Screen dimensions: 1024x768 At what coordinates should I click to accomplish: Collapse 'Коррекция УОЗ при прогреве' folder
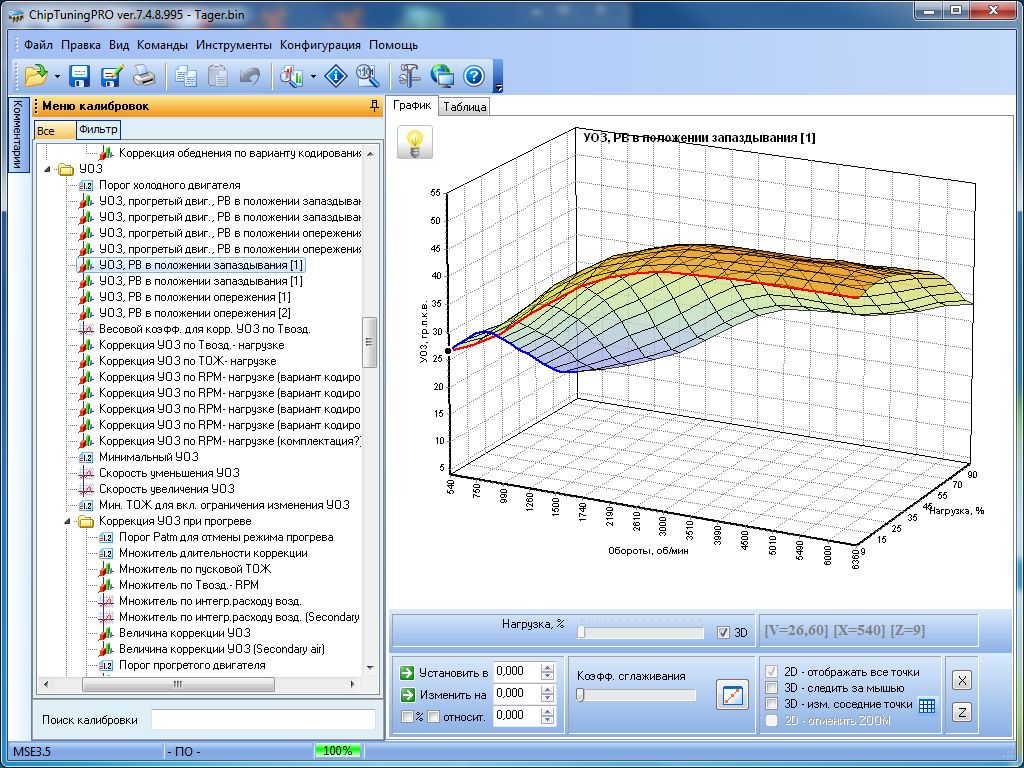point(69,521)
